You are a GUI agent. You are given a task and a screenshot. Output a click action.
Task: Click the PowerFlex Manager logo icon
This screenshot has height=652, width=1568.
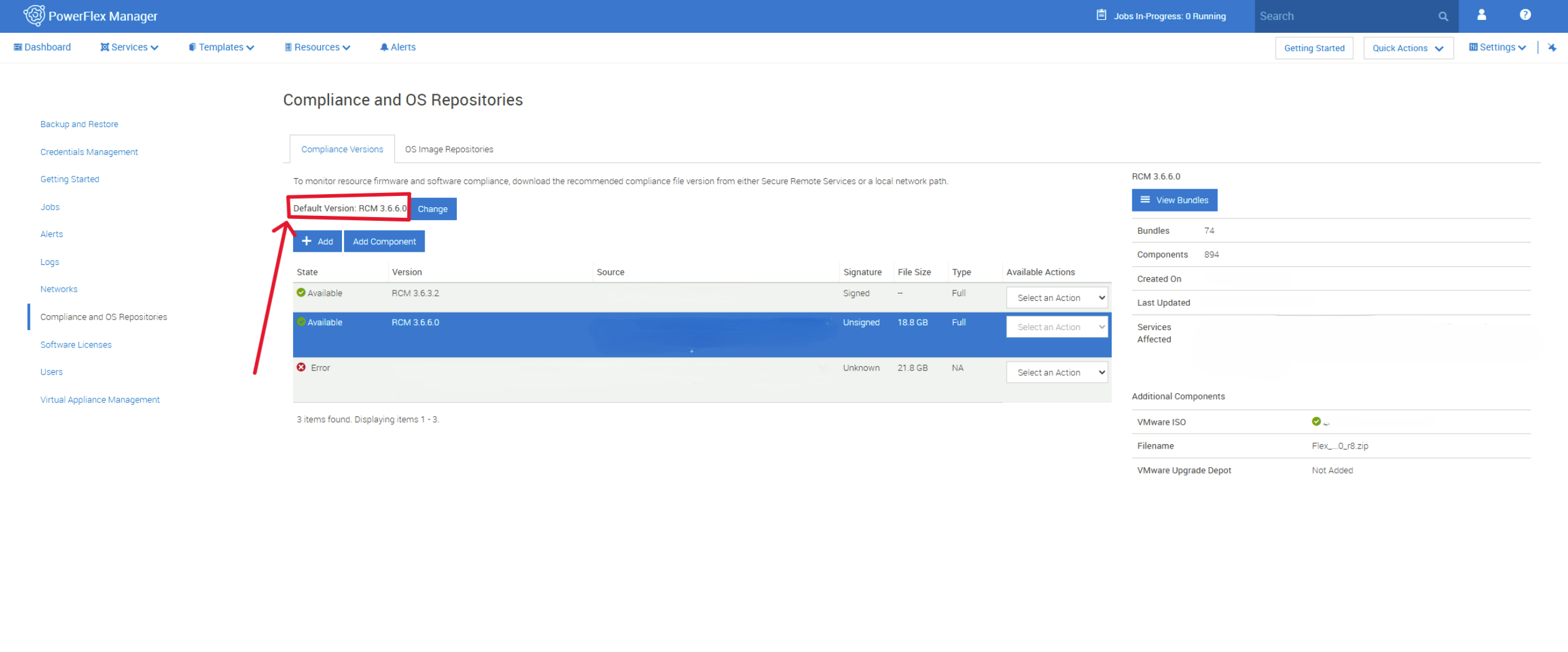(x=34, y=16)
